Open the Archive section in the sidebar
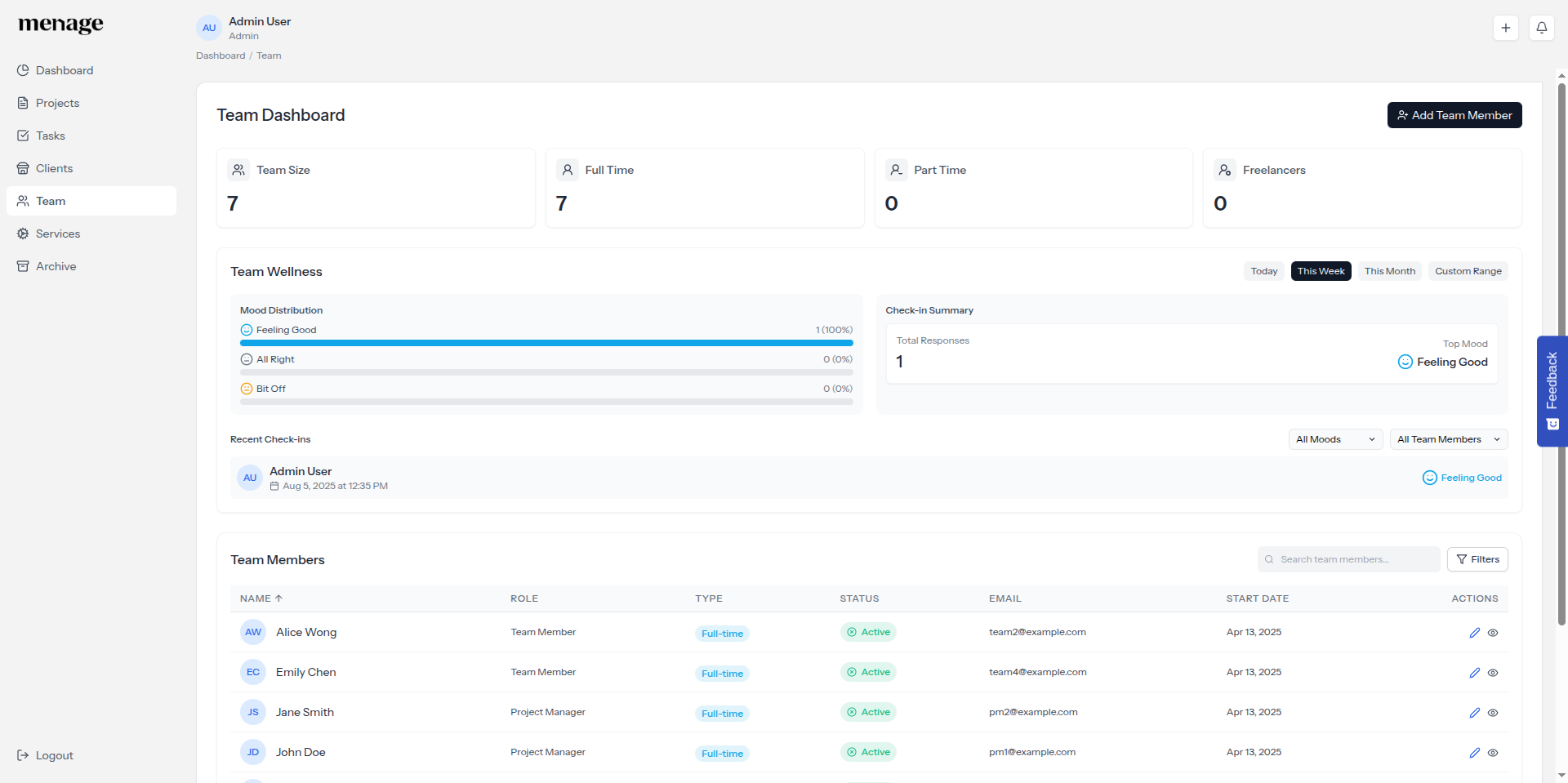Image resolution: width=1568 pixels, height=783 pixels. click(56, 266)
